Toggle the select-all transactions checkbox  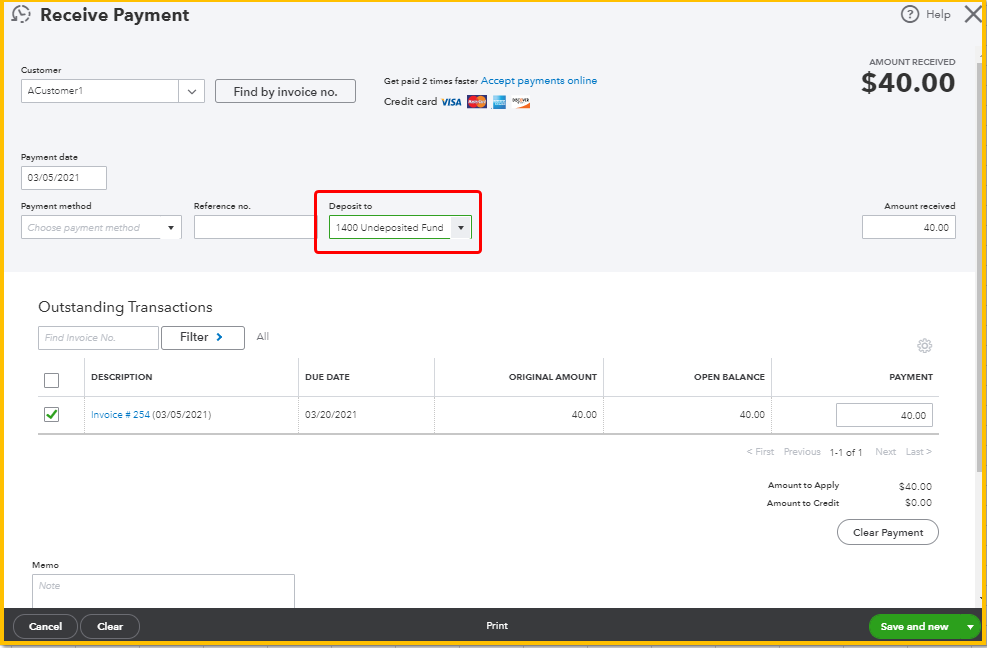click(x=51, y=380)
